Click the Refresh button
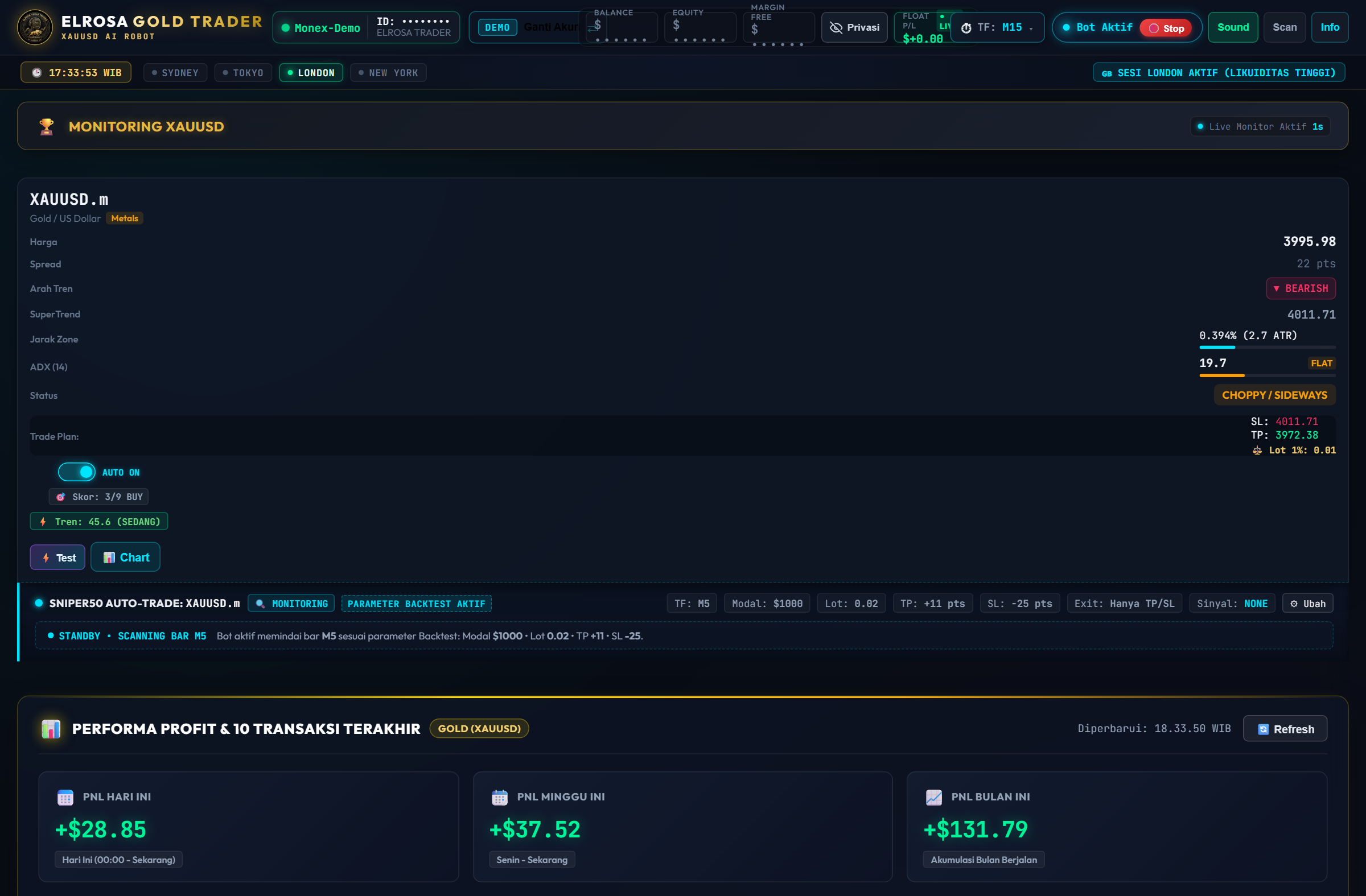Screen dimensions: 1366x896 (x=1285, y=729)
